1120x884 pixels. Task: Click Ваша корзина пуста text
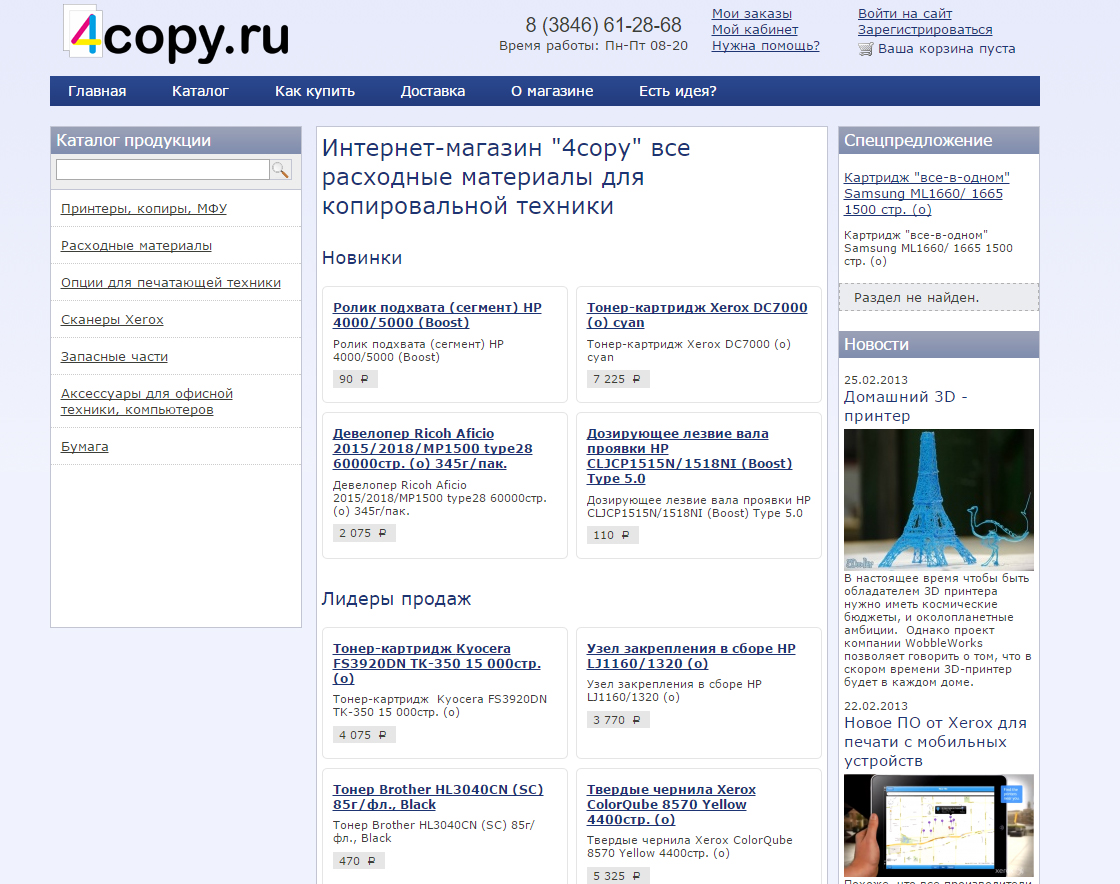pos(946,49)
